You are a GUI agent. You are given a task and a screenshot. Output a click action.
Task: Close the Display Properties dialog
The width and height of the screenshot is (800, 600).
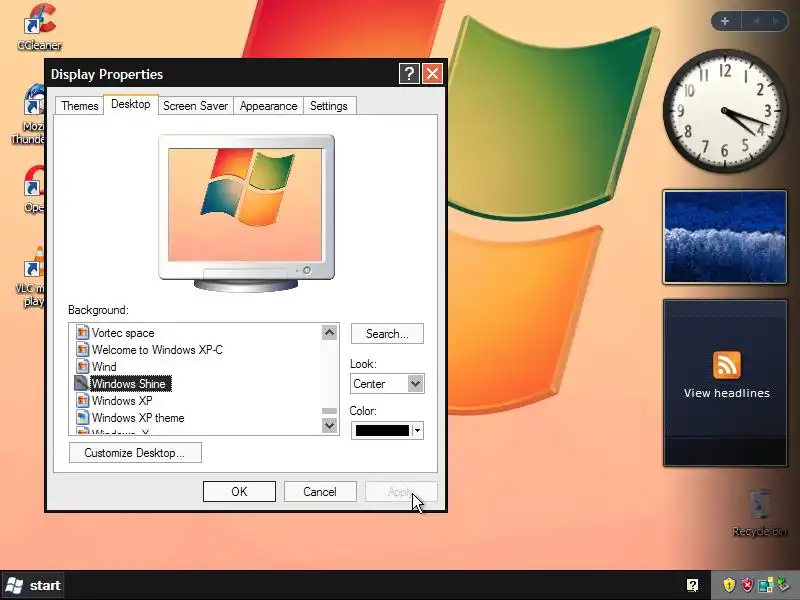433,74
